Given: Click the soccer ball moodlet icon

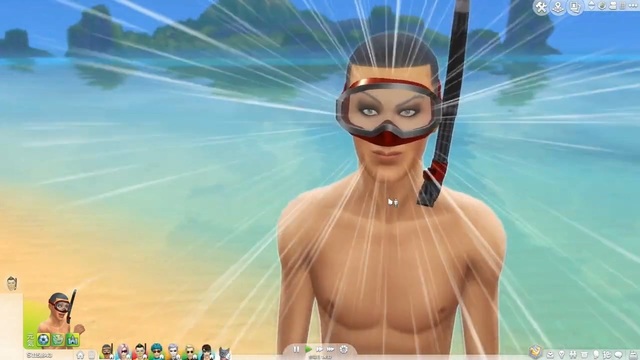Looking at the screenshot, I should (44, 340).
